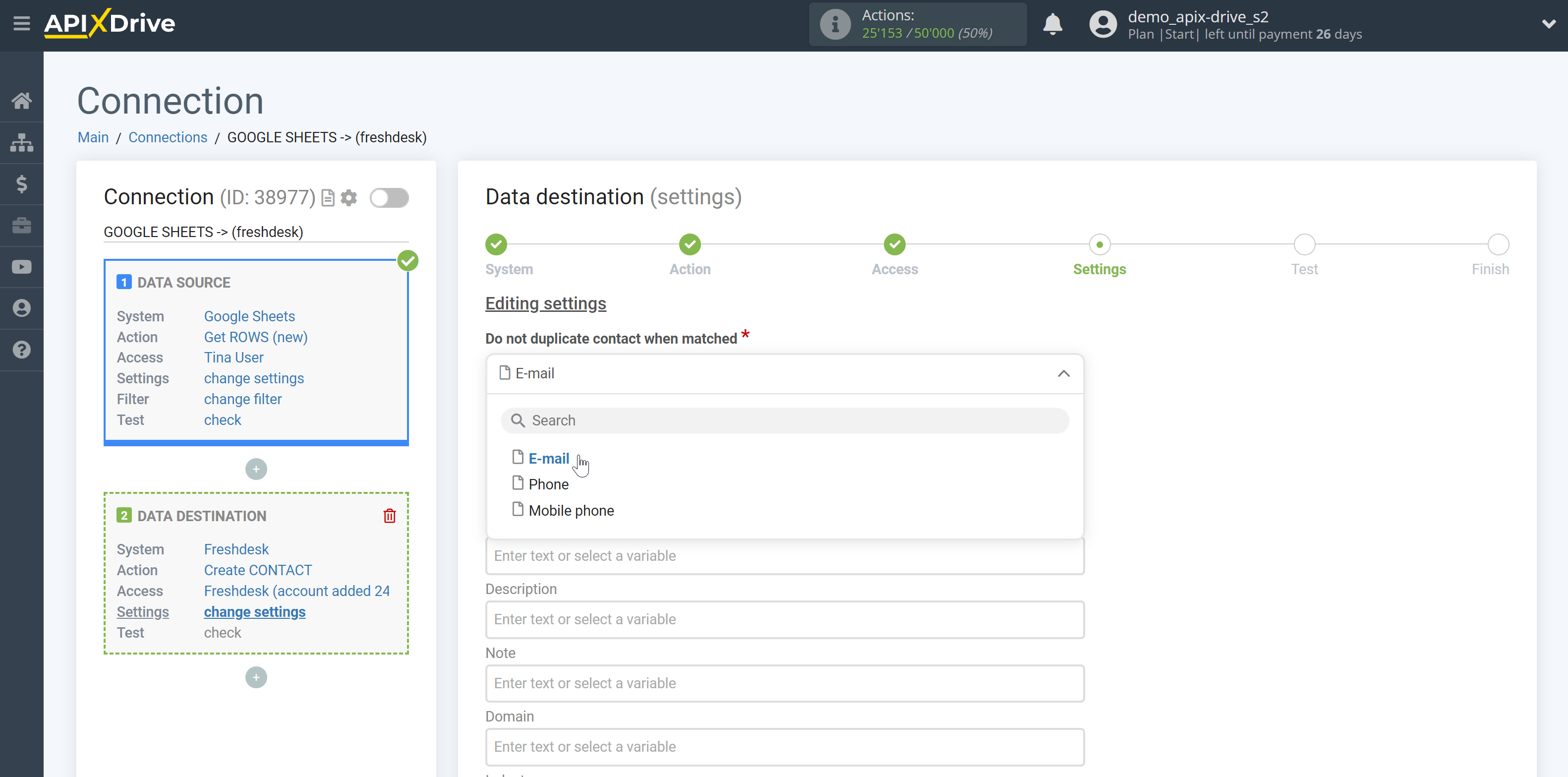The width and height of the screenshot is (1568, 777).
Task: Click data destination change settings link
Action: click(x=255, y=612)
